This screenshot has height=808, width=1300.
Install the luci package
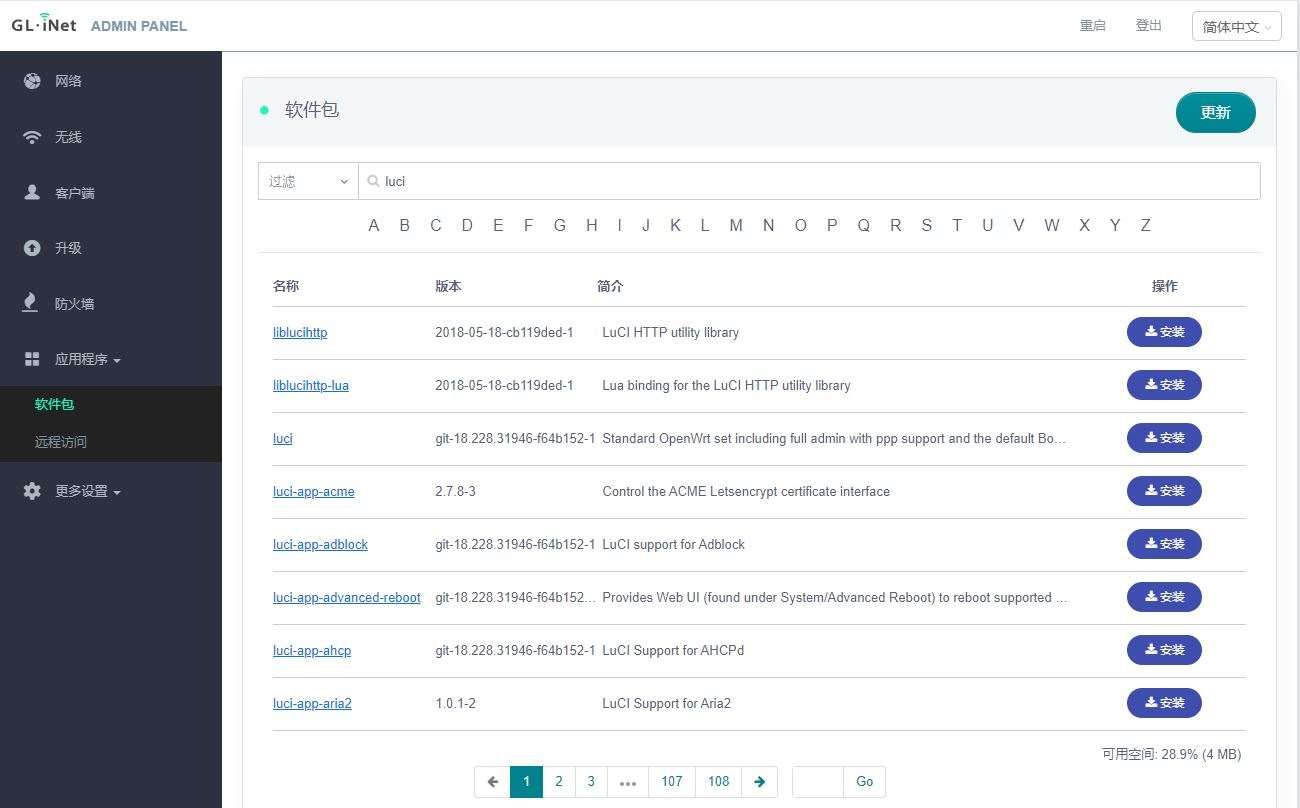[1164, 438]
